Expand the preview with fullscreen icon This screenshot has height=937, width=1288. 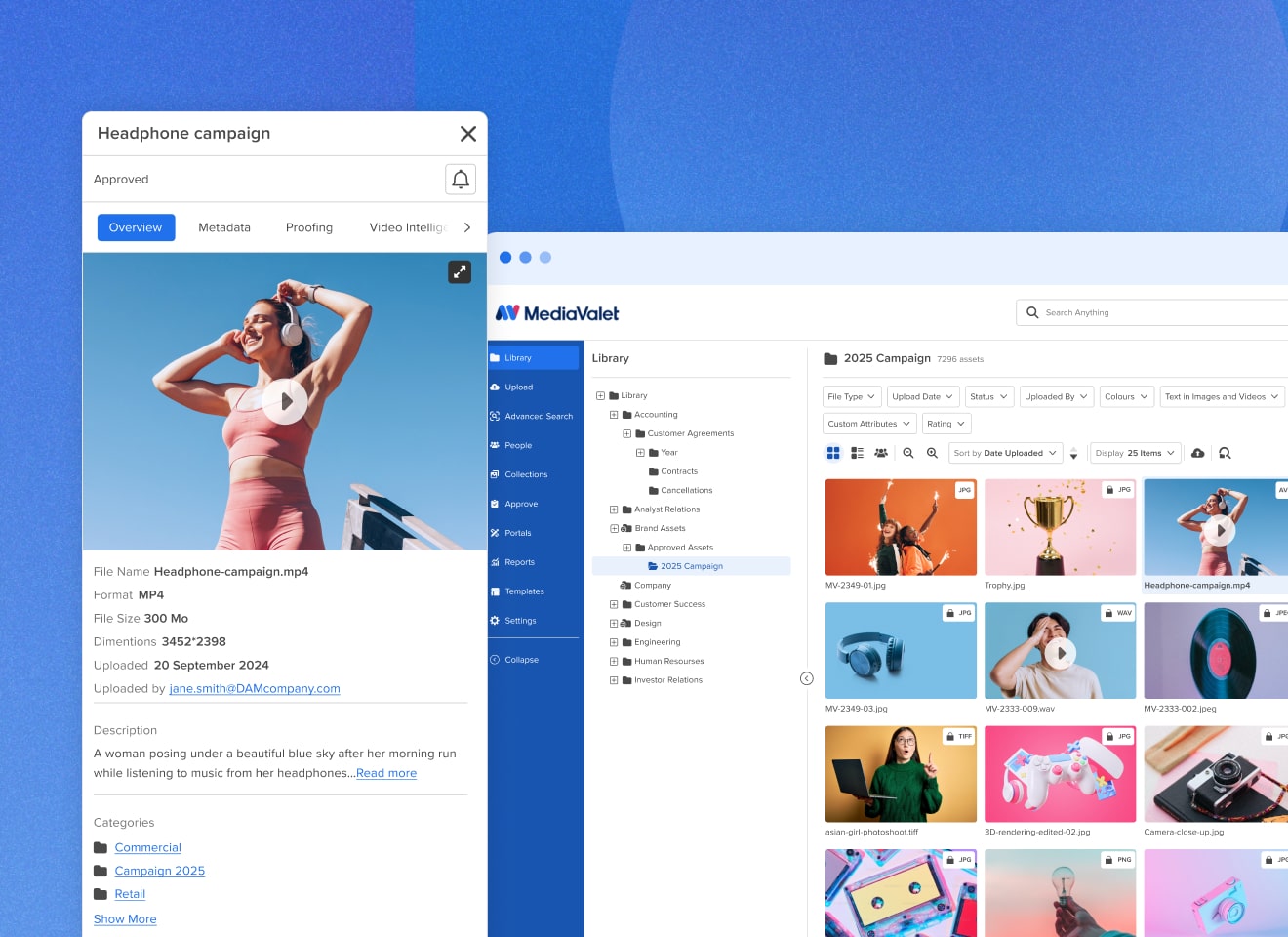click(460, 272)
